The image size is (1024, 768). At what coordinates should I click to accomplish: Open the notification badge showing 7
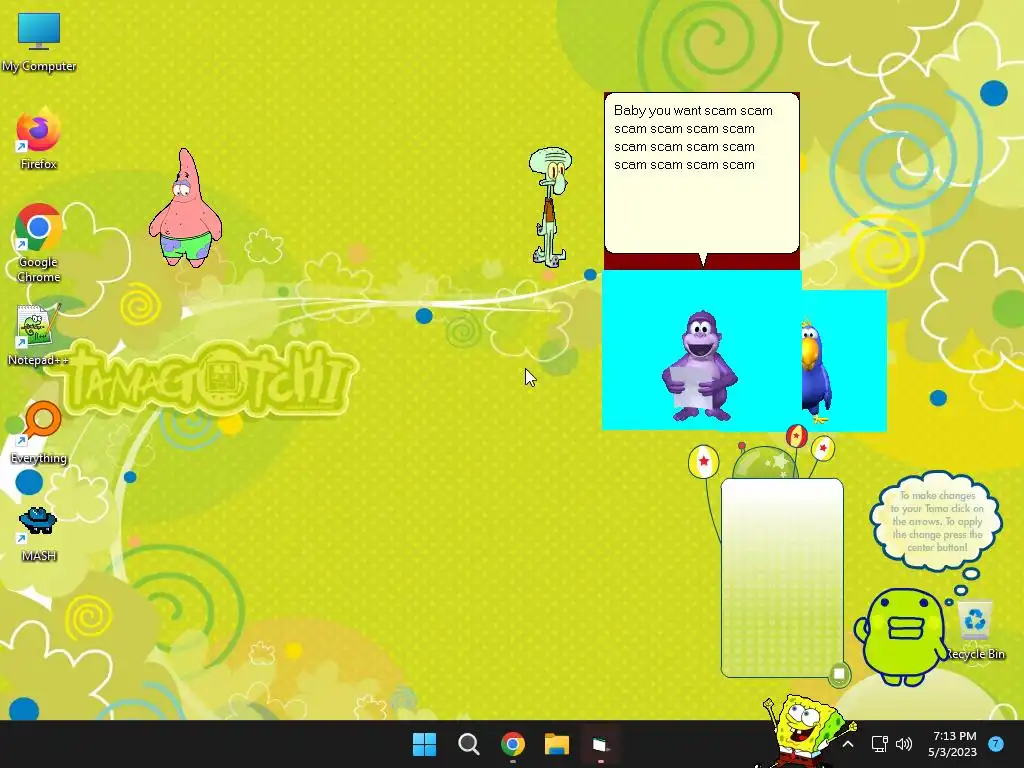pyautogui.click(x=996, y=744)
